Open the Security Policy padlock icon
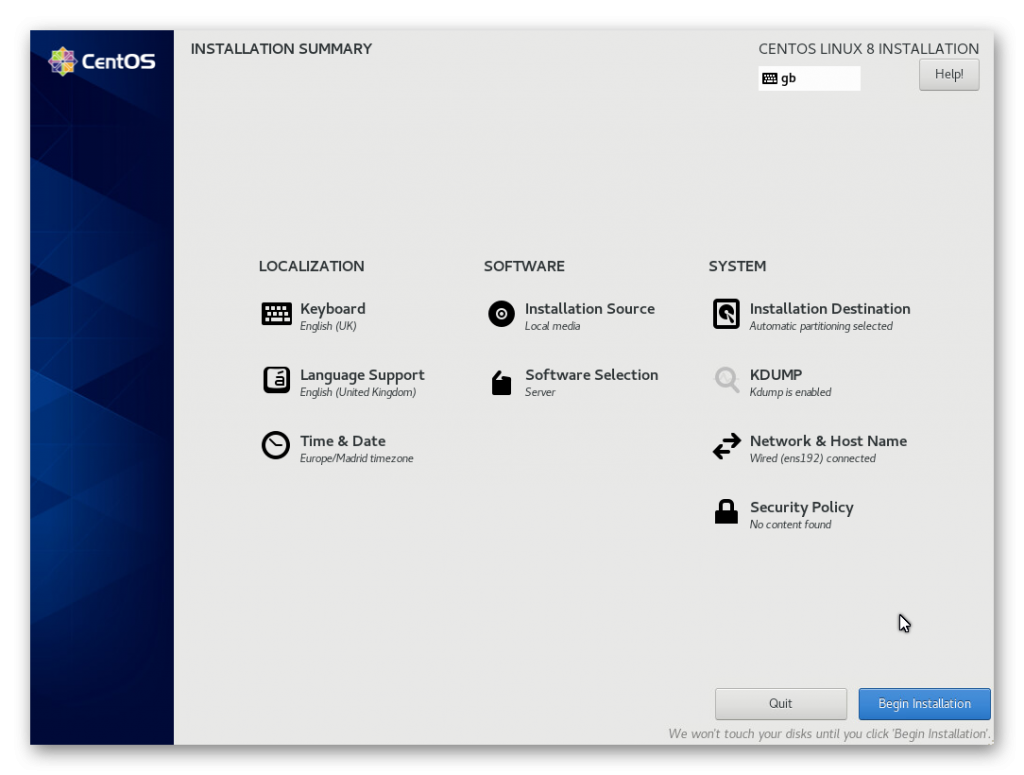 pyautogui.click(x=726, y=512)
